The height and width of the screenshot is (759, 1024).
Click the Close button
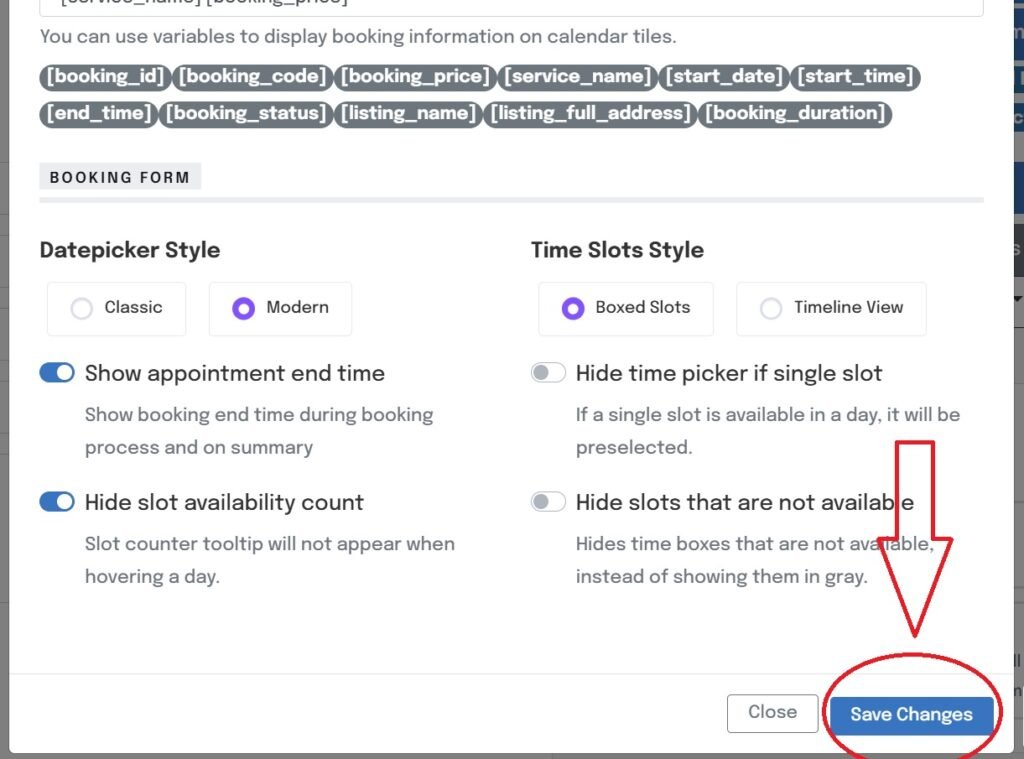(x=772, y=712)
